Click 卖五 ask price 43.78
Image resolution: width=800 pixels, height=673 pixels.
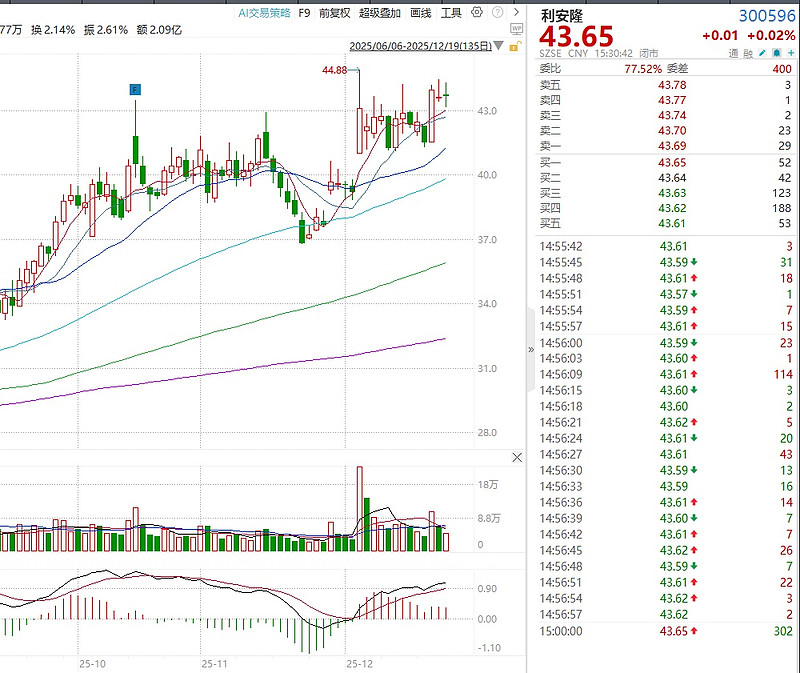pos(672,85)
